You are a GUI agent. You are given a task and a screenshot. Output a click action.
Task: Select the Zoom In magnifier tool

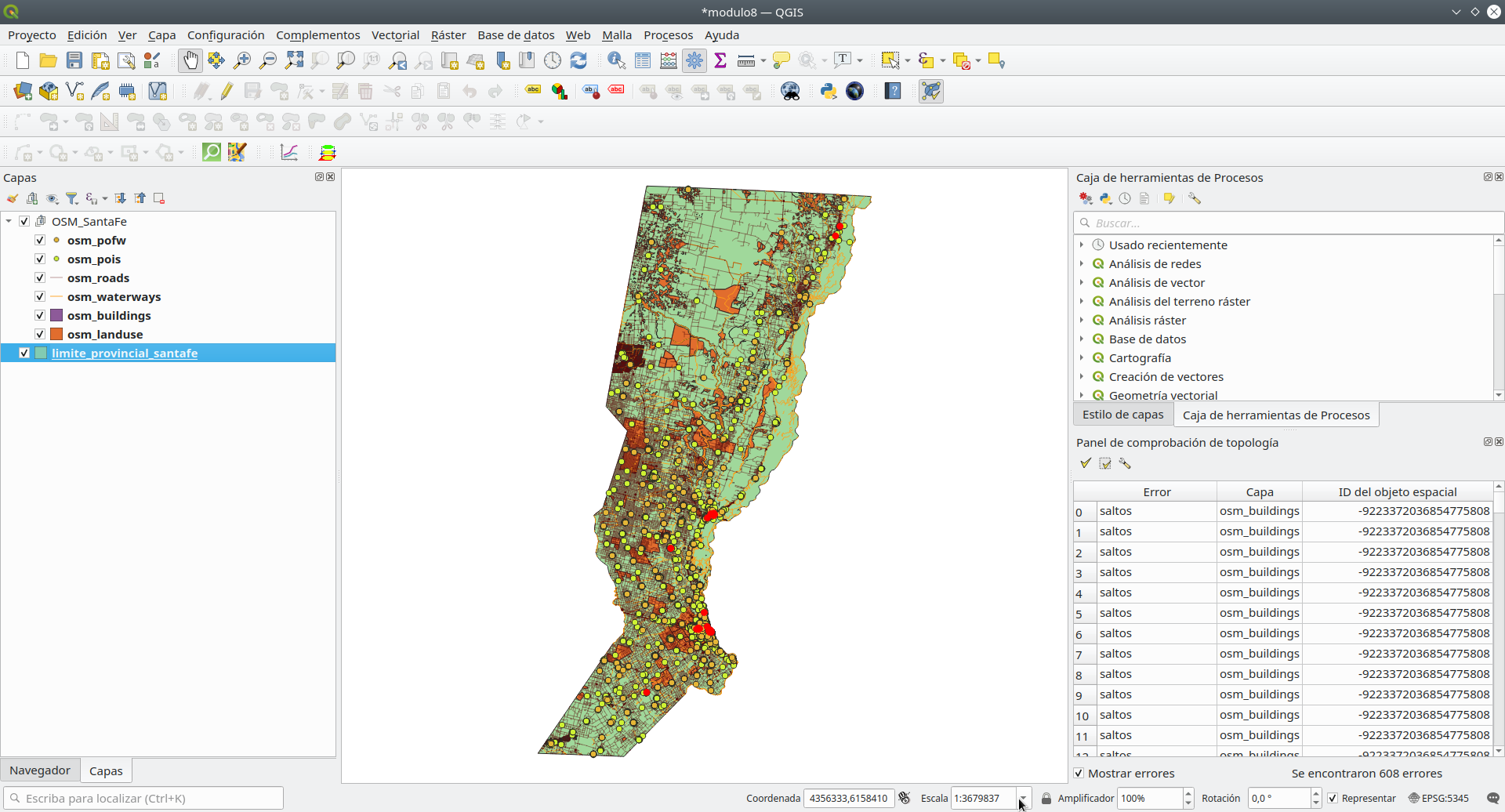(242, 60)
